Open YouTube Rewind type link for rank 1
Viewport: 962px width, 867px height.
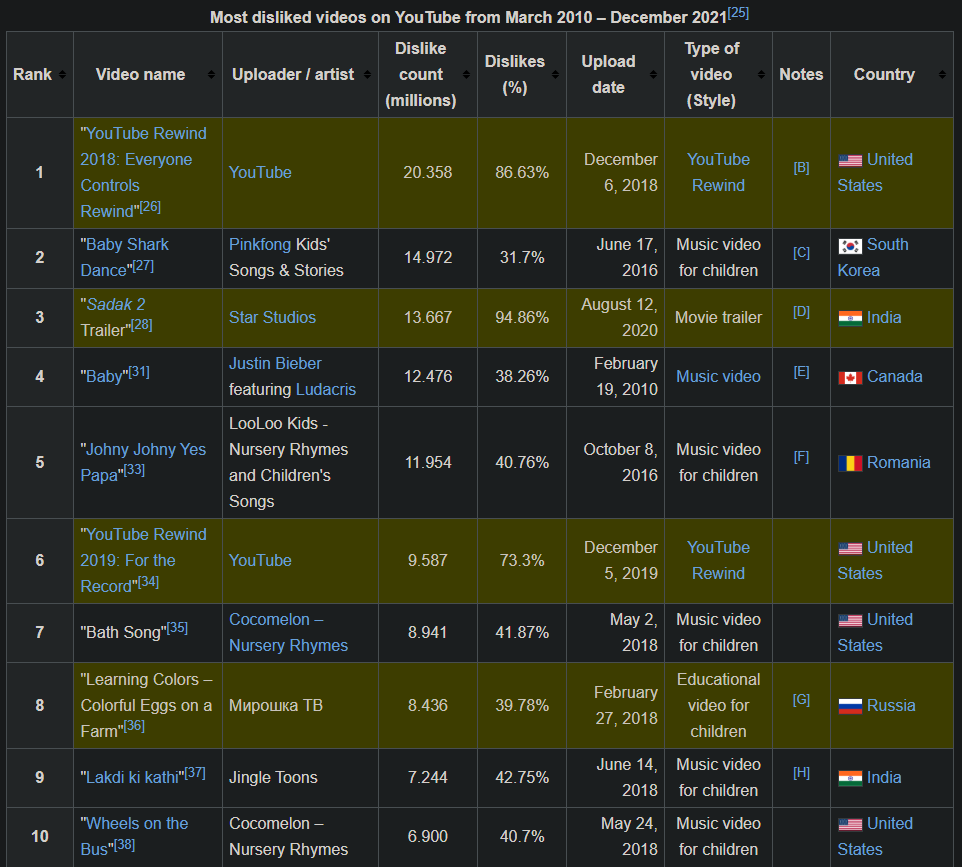(718, 172)
